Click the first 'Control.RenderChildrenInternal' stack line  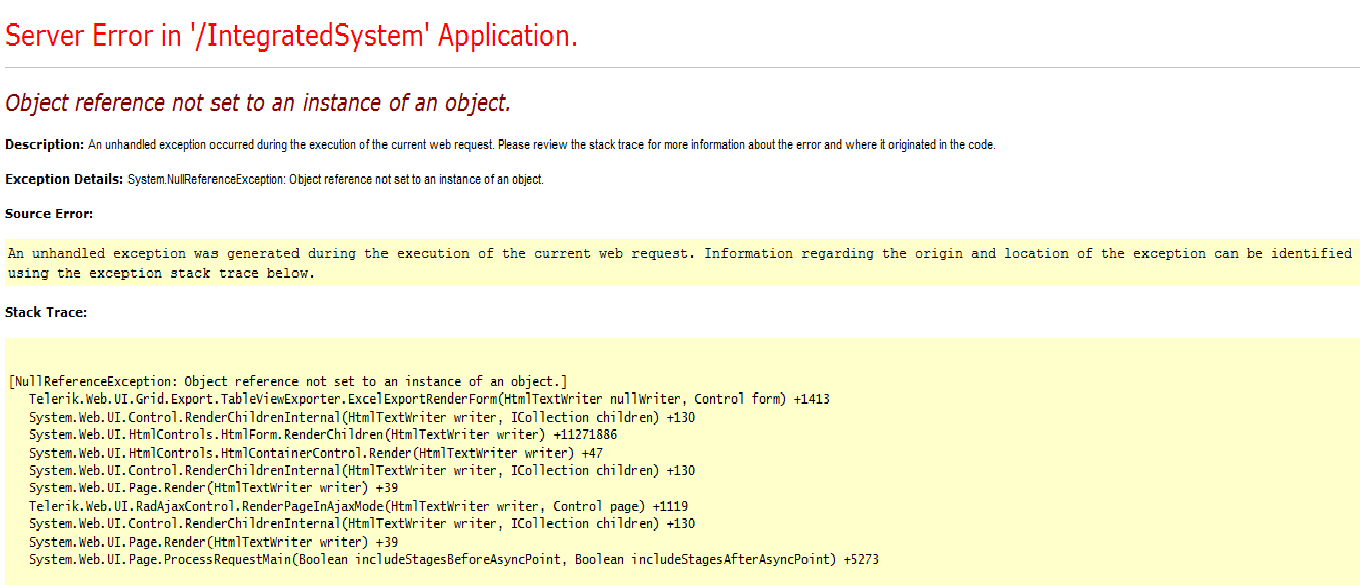(x=362, y=417)
